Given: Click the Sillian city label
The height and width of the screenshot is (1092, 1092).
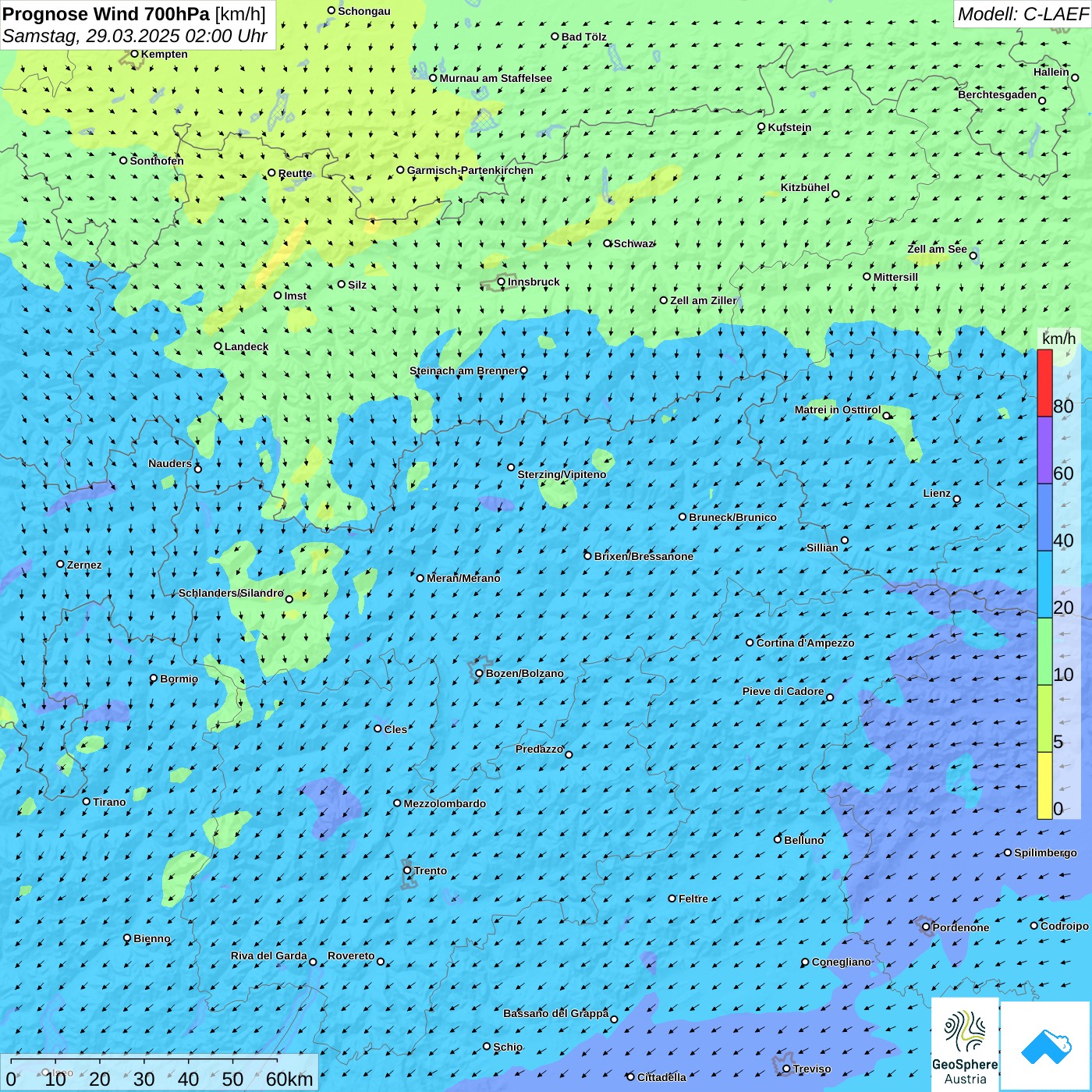Looking at the screenshot, I should (822, 548).
